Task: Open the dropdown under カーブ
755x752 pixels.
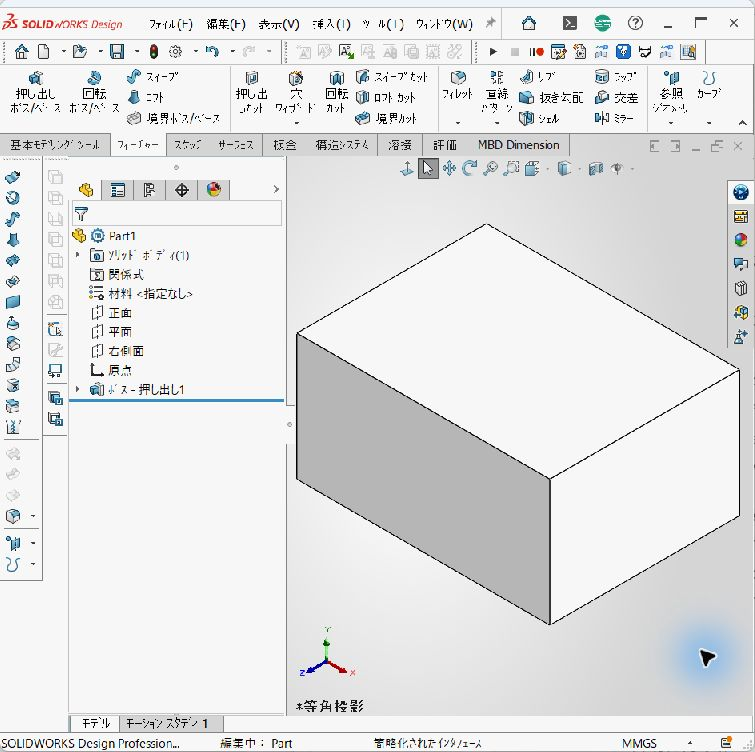Action: (x=709, y=123)
